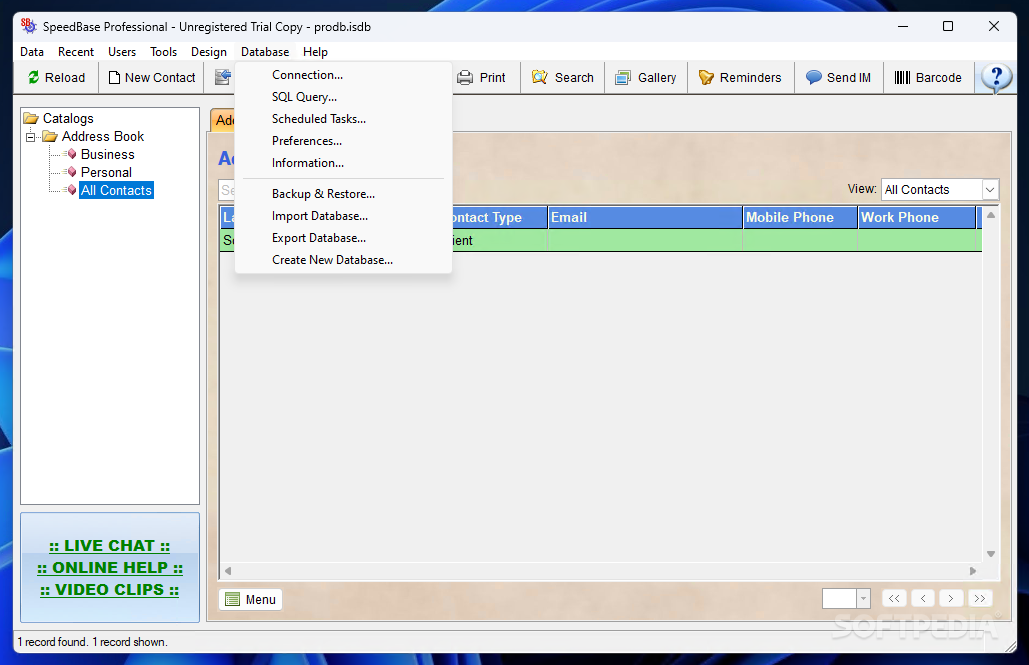The width and height of the screenshot is (1029, 665).
Task: Go to next page with > button
Action: click(x=951, y=599)
